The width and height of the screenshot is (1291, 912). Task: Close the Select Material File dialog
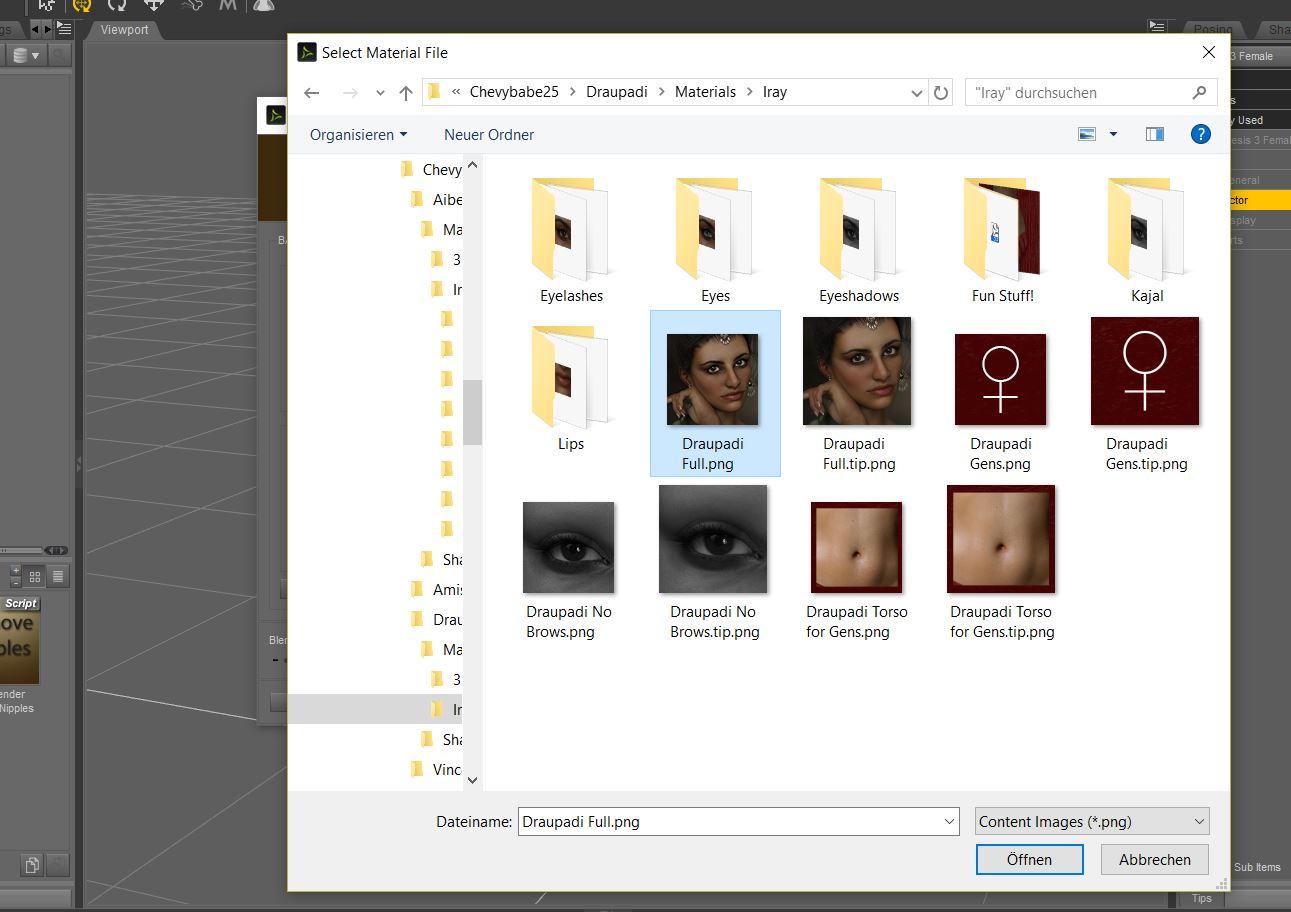pyautogui.click(x=1208, y=52)
